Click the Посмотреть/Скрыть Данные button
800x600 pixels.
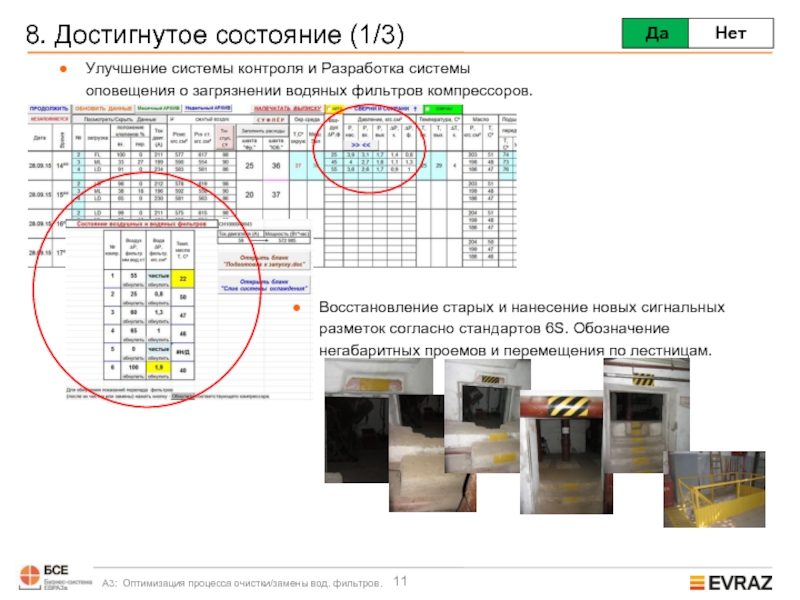tap(119, 119)
